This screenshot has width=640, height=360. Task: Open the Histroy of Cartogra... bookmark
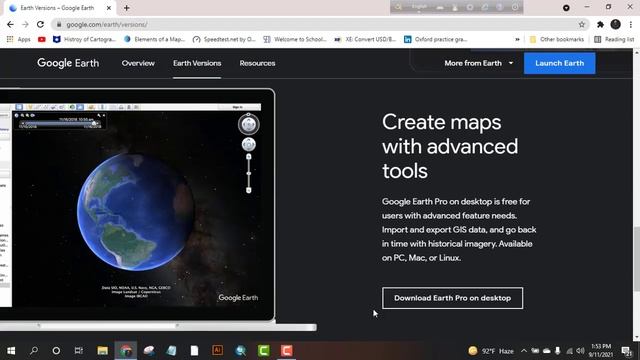tap(85, 39)
